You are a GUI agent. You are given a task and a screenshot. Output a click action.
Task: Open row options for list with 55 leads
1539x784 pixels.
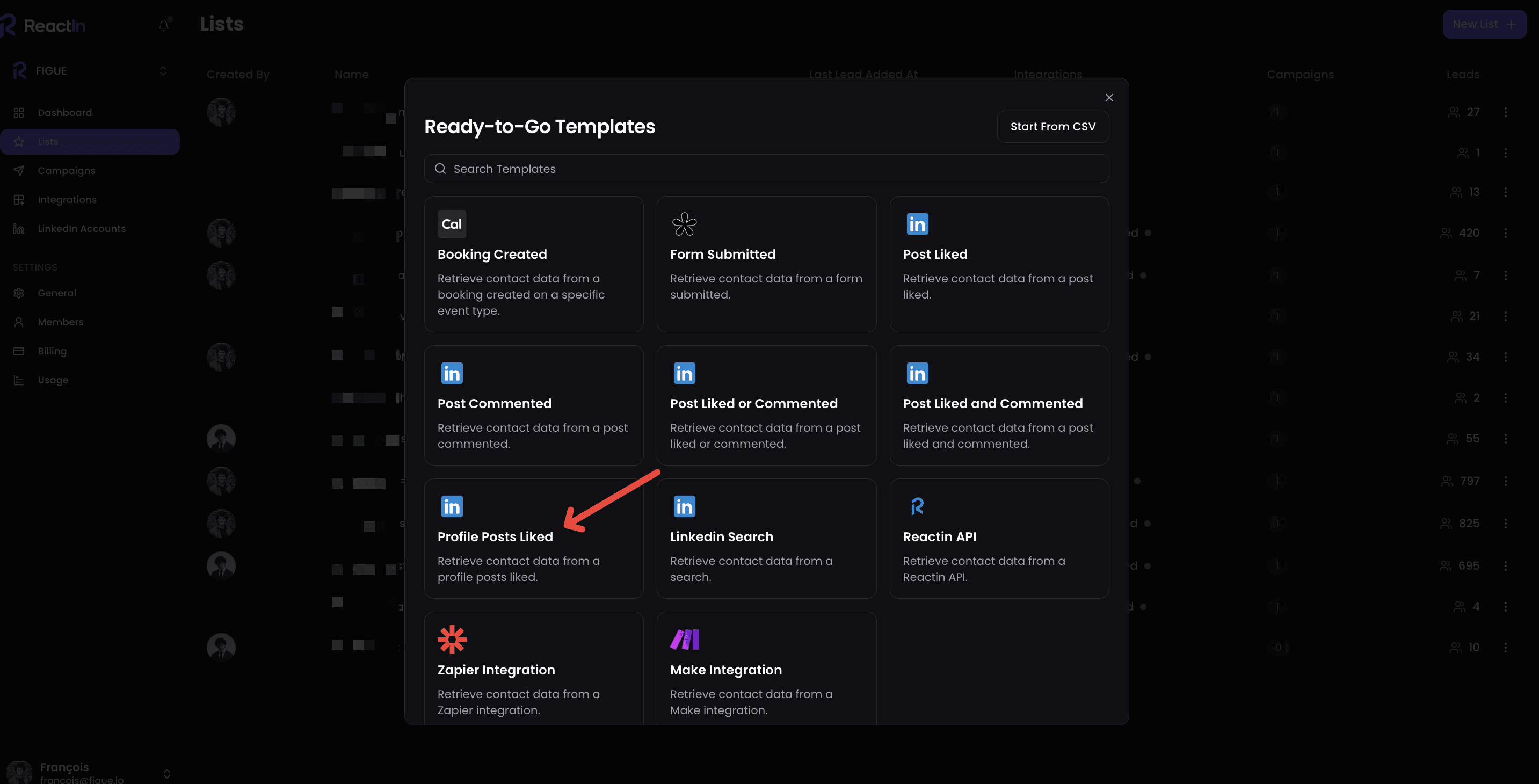(1505, 439)
